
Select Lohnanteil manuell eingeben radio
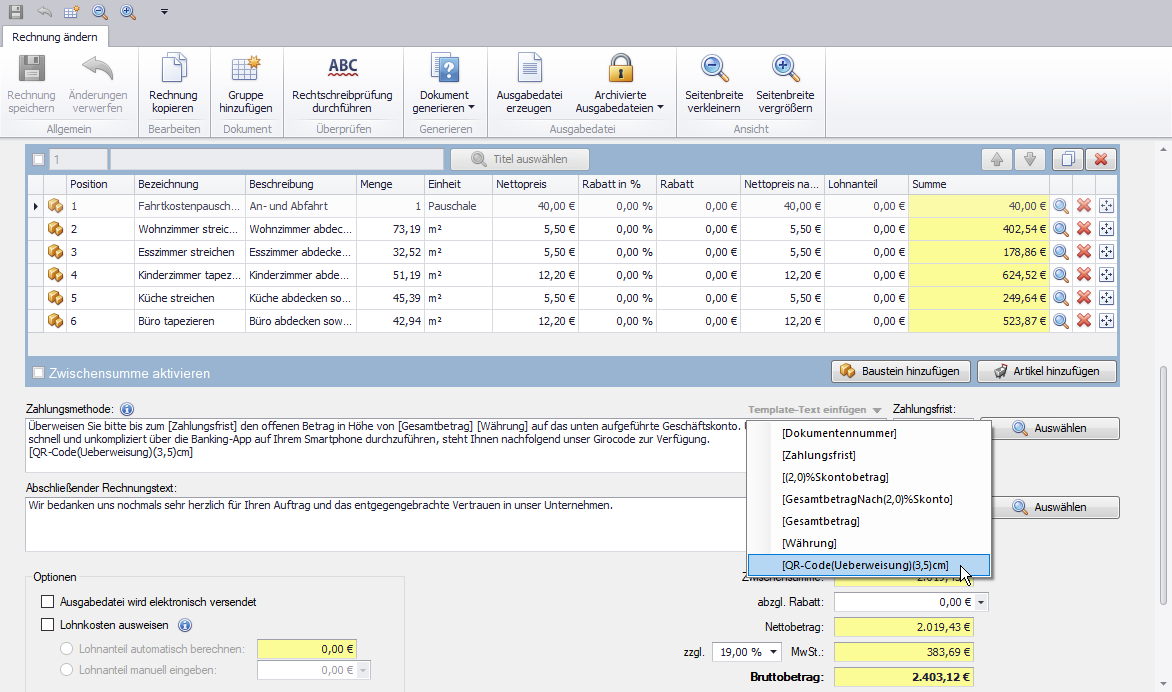coord(67,670)
